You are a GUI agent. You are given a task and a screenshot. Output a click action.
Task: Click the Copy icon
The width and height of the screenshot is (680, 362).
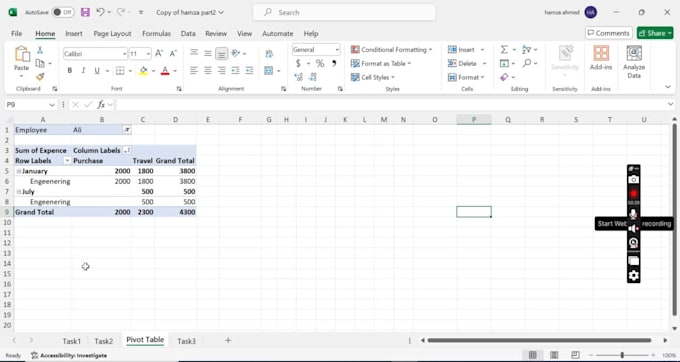coord(40,63)
